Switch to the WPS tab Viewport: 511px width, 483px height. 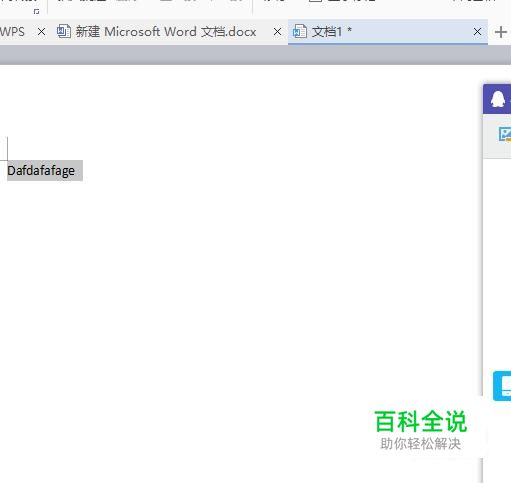tap(13, 32)
